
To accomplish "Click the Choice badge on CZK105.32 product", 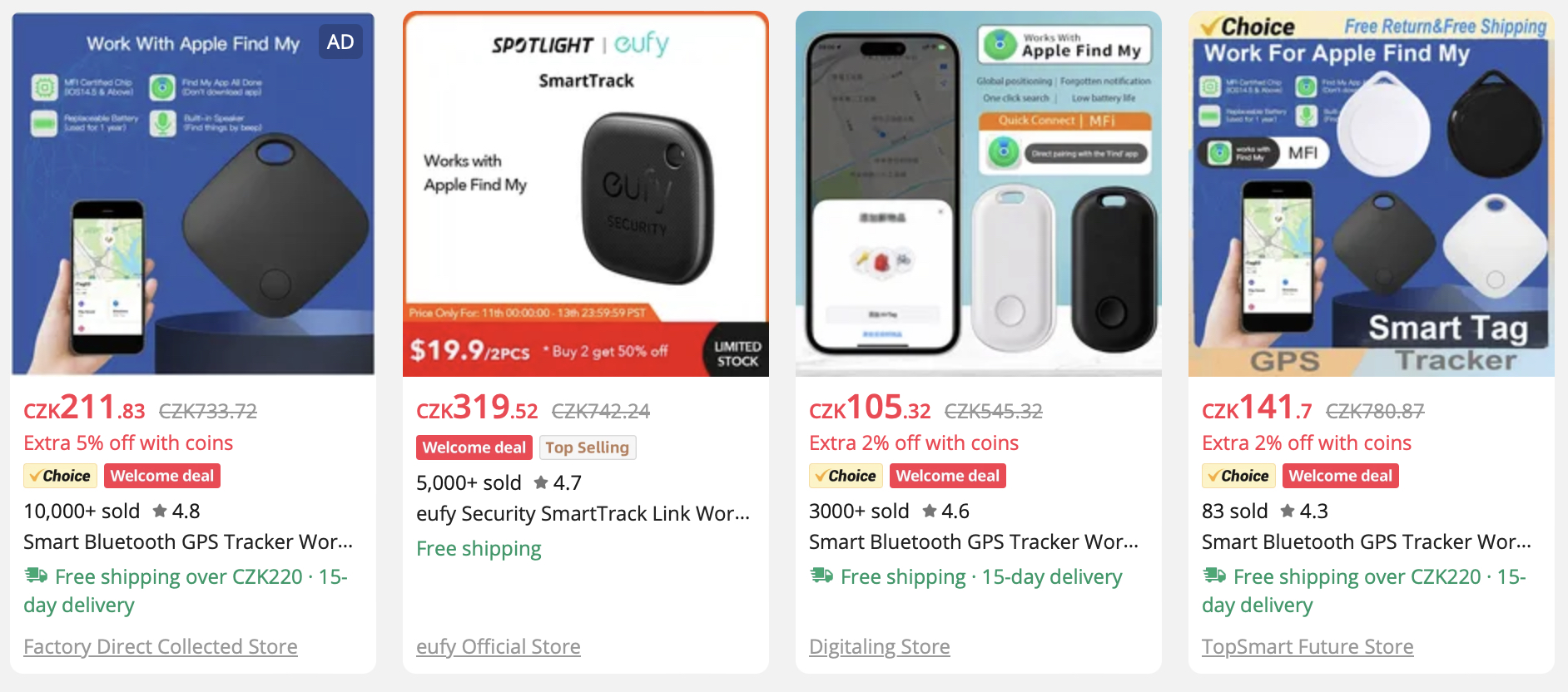I will 845,476.
